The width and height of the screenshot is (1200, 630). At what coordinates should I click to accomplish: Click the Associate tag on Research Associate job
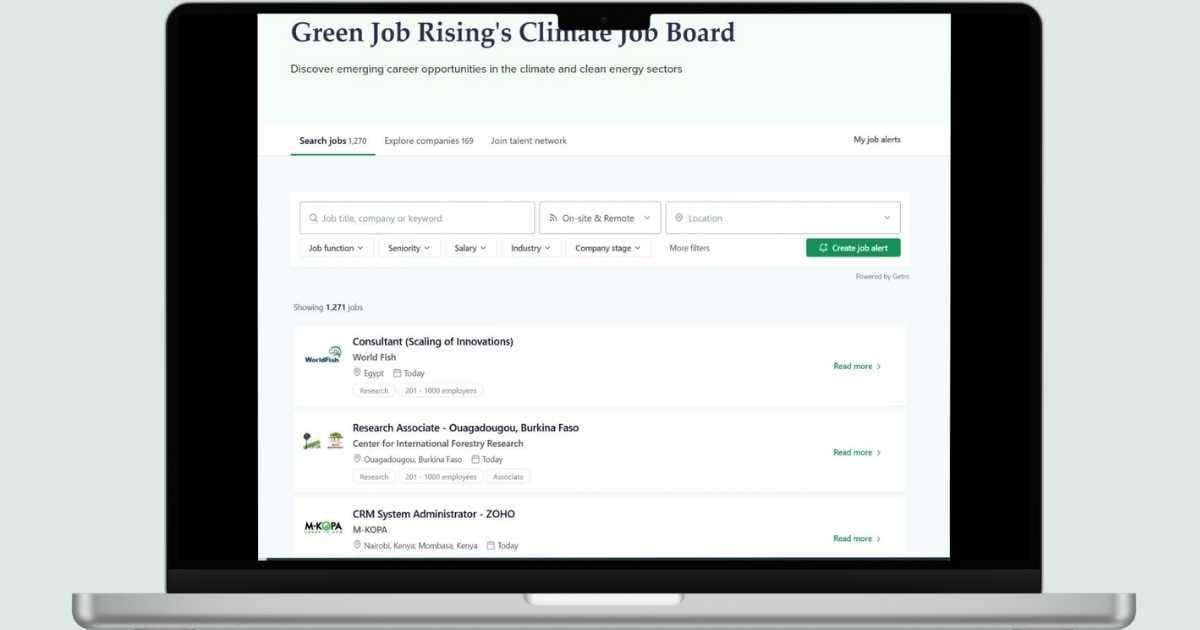tap(508, 477)
